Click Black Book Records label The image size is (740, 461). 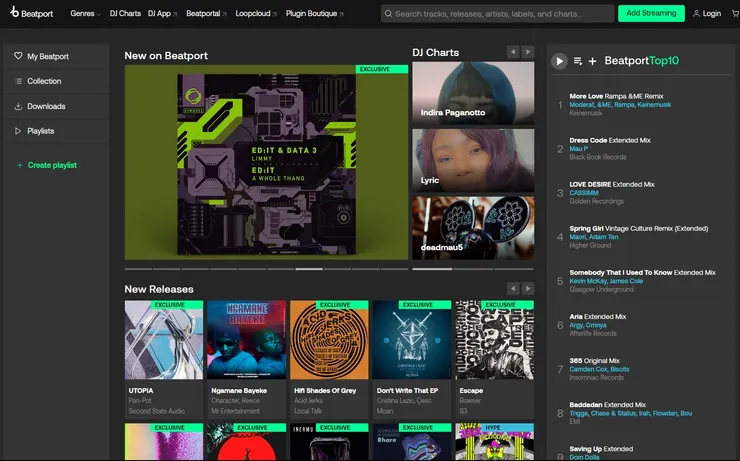598,157
